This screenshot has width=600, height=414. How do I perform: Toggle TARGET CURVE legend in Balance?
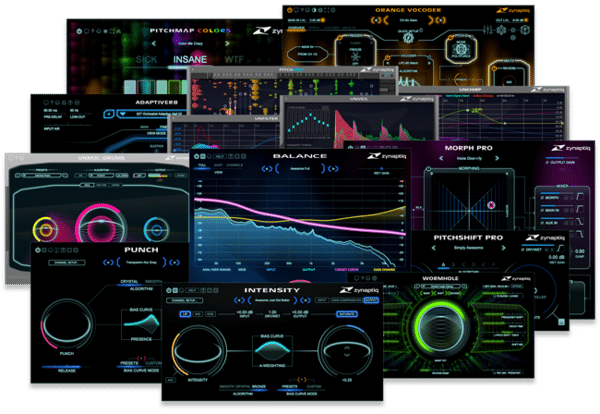(346, 270)
